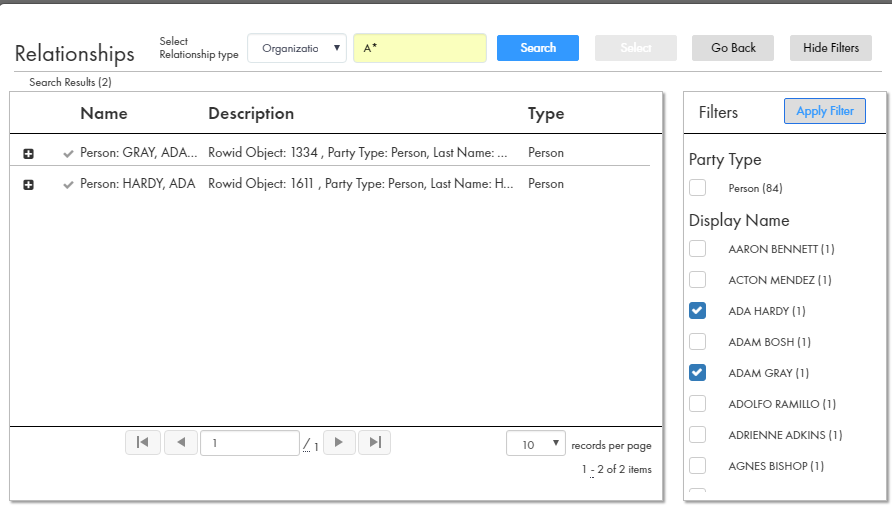Image resolution: width=892 pixels, height=525 pixels.
Task: Click the Person type cell in GRAY row
Action: point(546,152)
